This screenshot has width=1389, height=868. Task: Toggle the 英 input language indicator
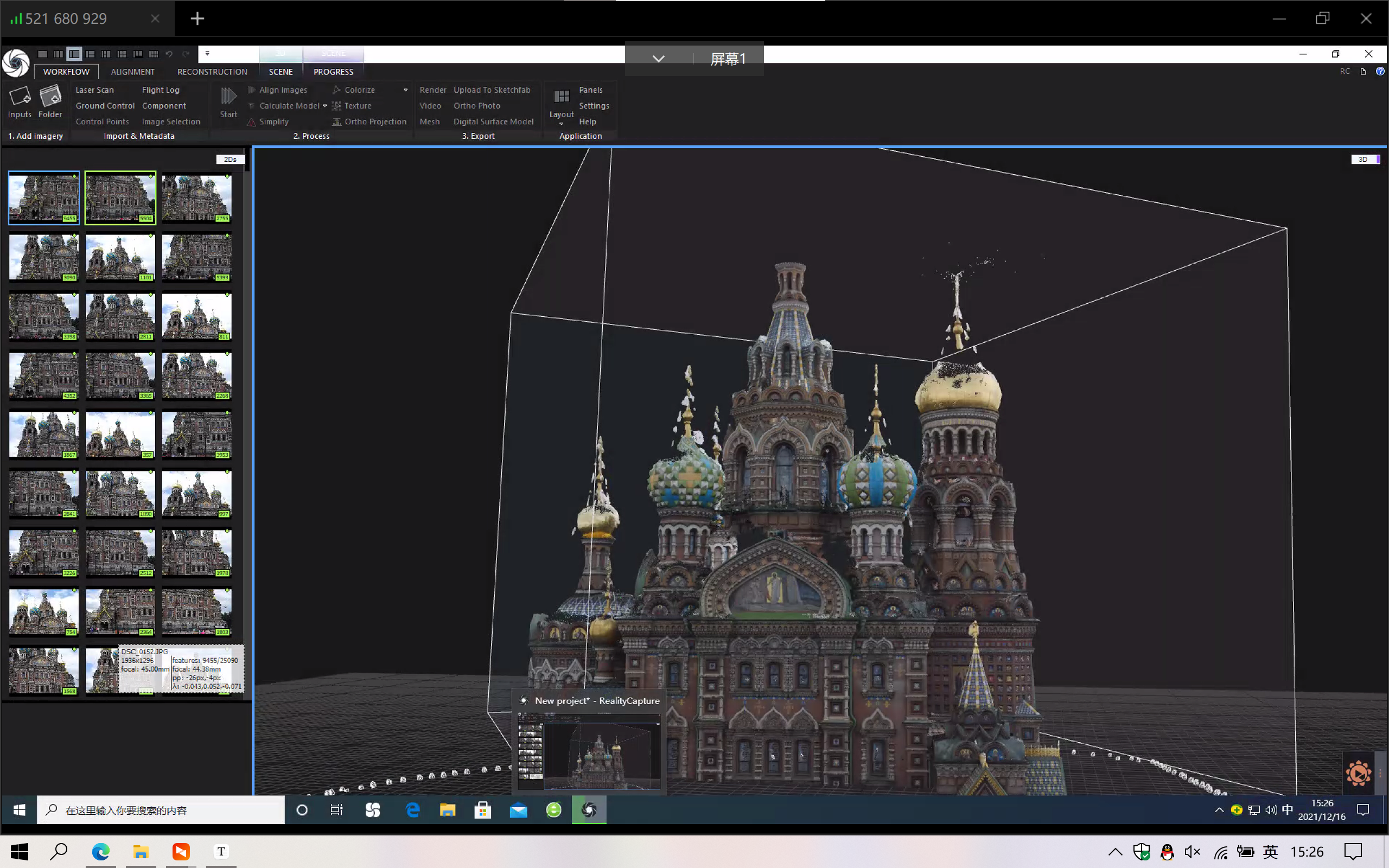1271,852
